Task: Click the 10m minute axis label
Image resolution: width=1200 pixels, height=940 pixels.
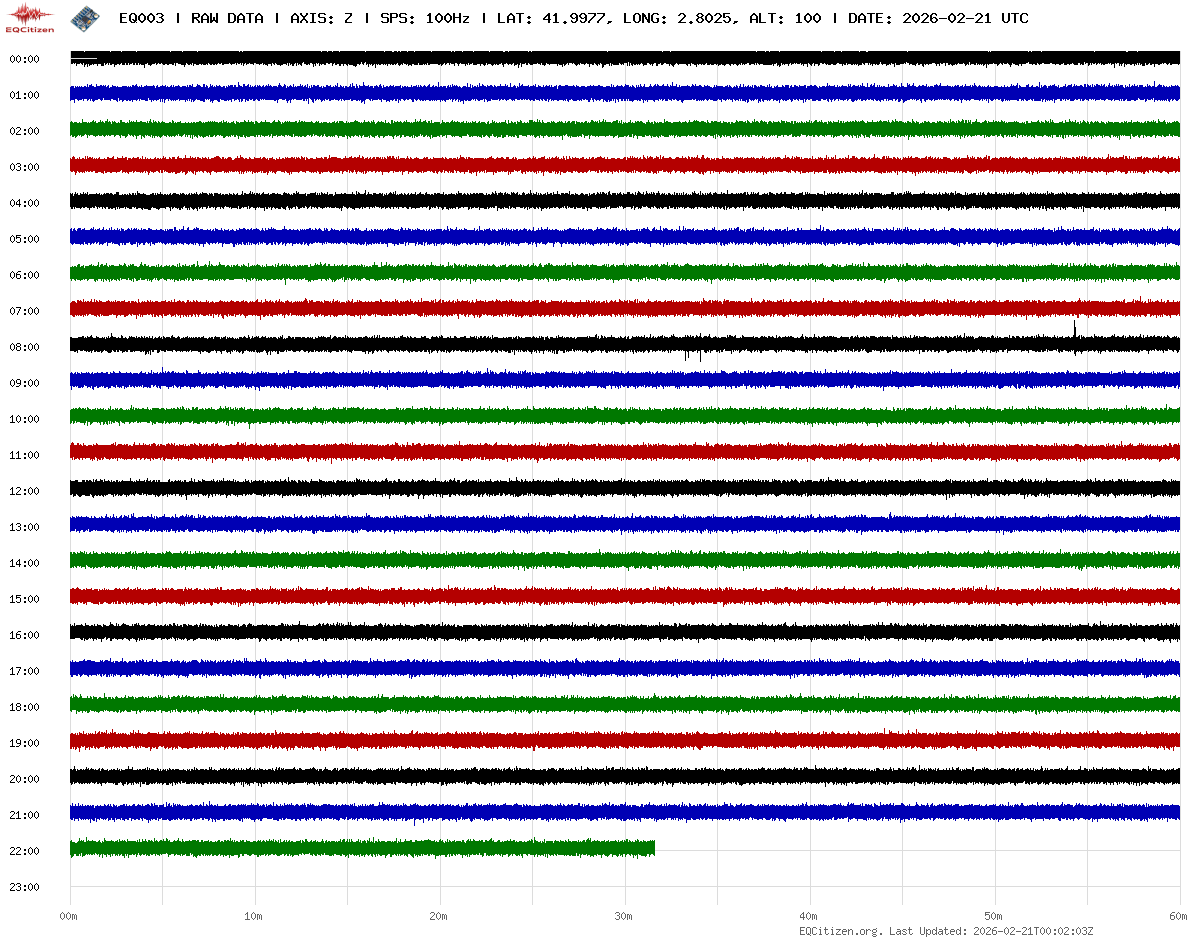Action: pyautogui.click(x=254, y=916)
